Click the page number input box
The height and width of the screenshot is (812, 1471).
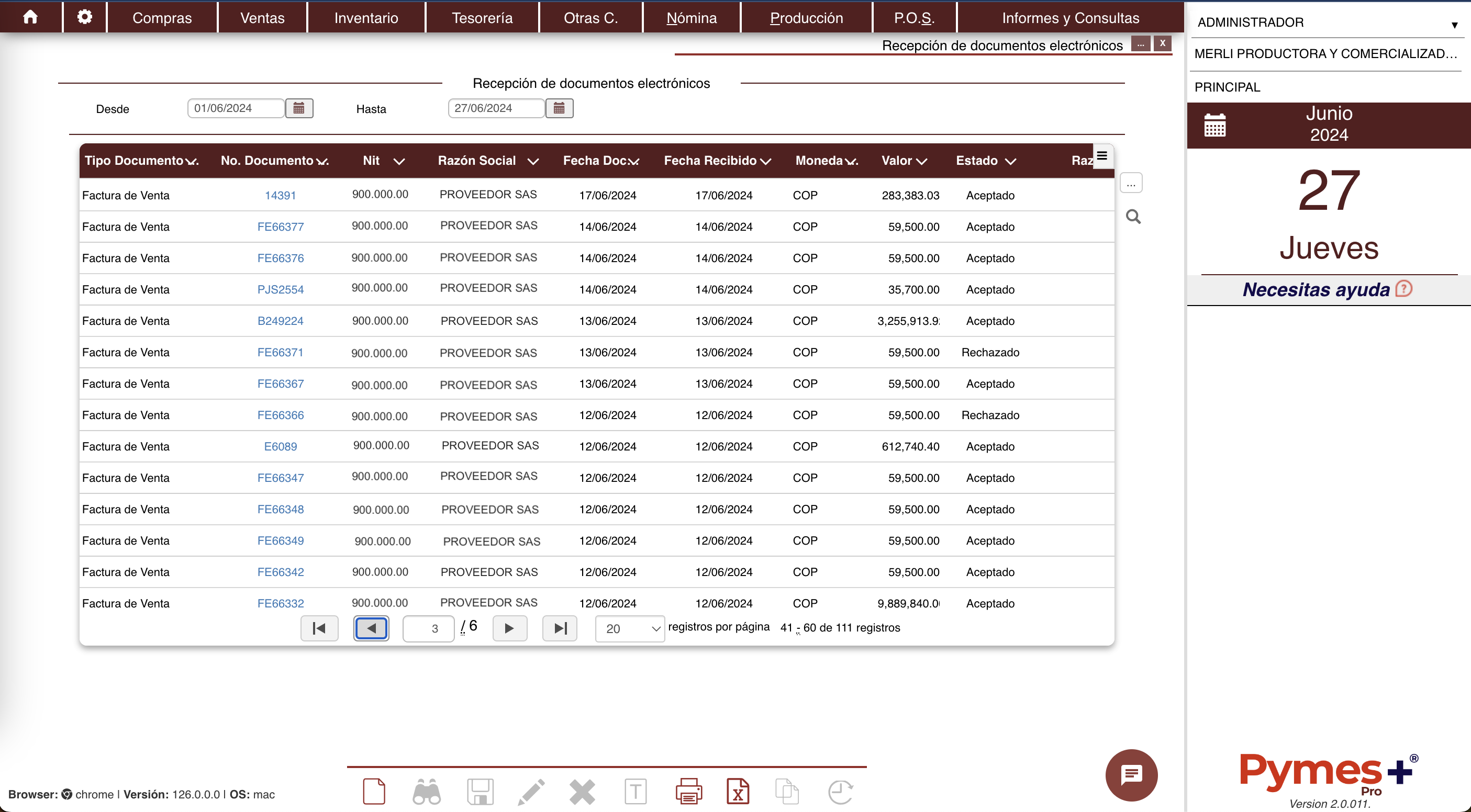pyautogui.click(x=428, y=628)
